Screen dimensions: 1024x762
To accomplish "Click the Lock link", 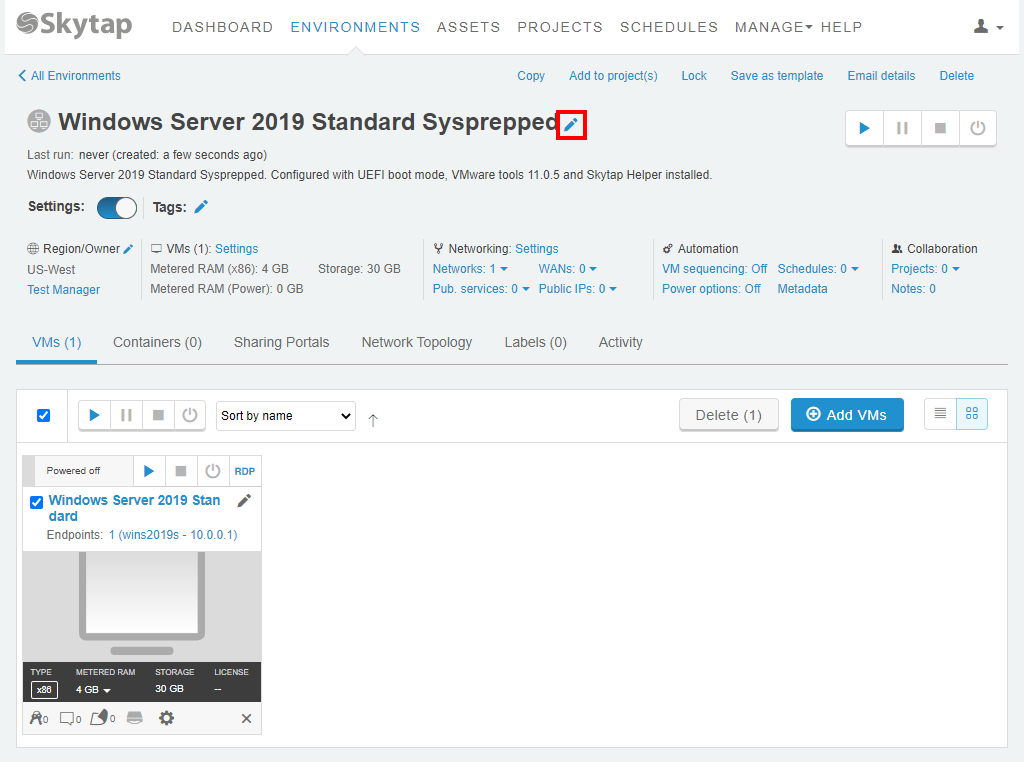I will click(x=694, y=76).
